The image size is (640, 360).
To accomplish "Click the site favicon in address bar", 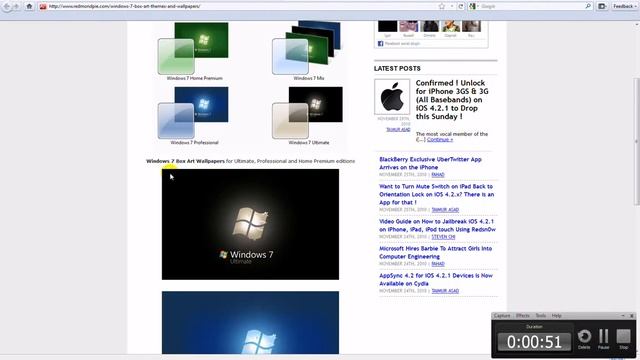I will click(x=43, y=6).
